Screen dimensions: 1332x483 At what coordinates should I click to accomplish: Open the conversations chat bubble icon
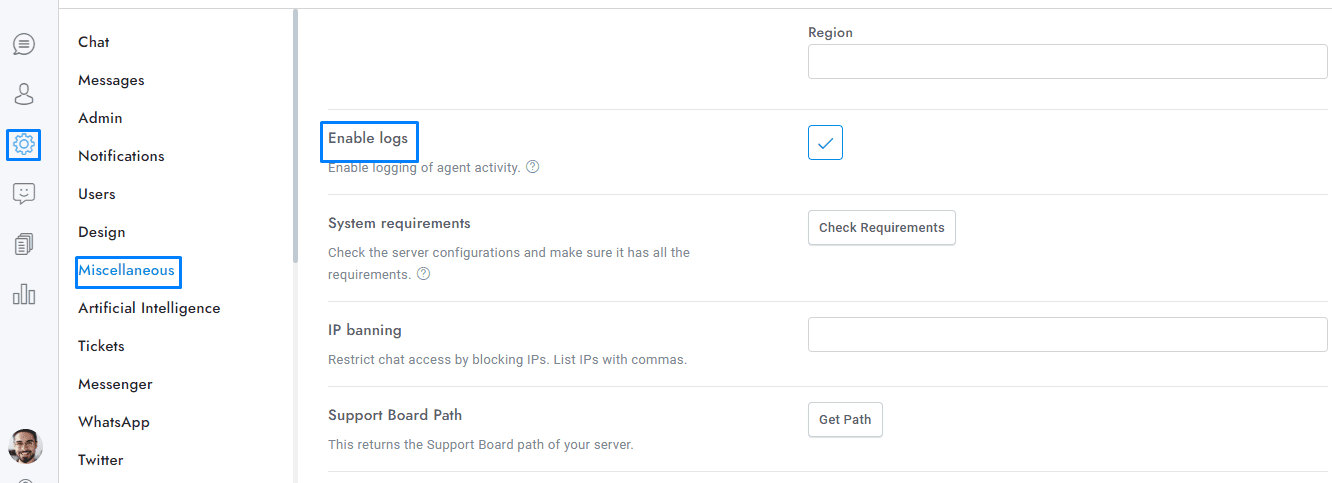tap(24, 44)
